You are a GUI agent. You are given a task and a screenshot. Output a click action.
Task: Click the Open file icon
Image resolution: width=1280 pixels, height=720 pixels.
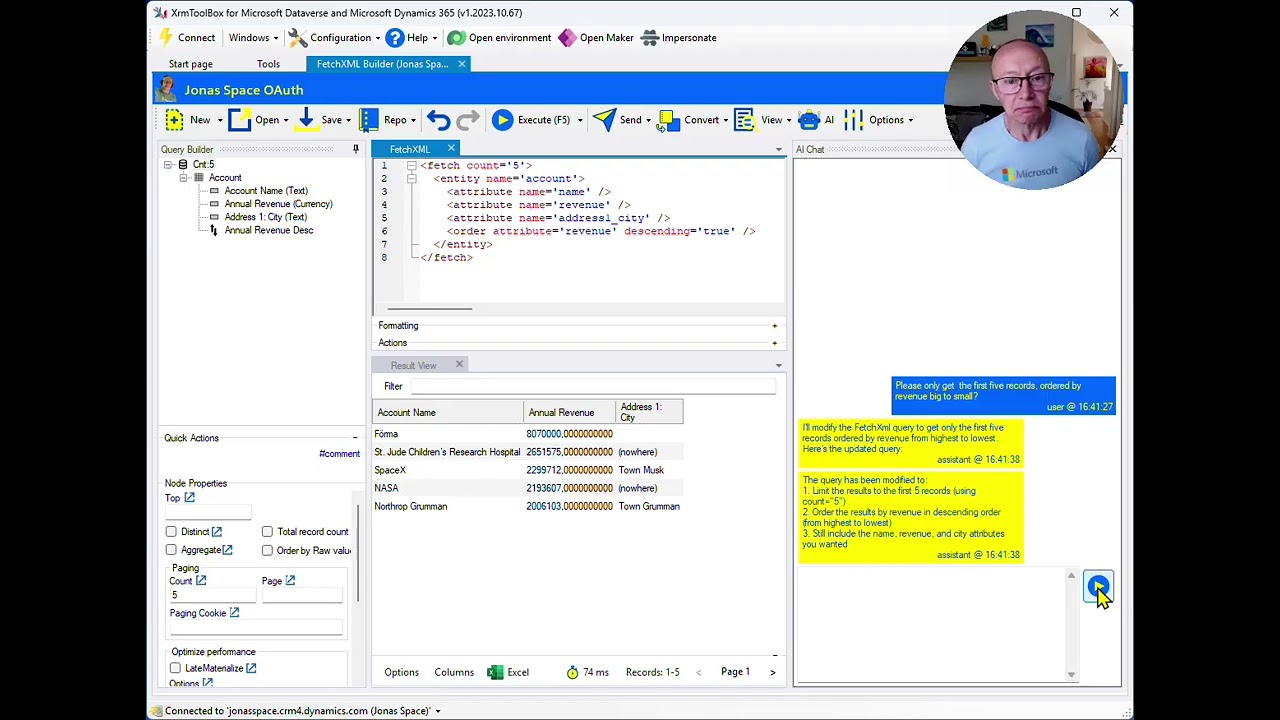(240, 120)
